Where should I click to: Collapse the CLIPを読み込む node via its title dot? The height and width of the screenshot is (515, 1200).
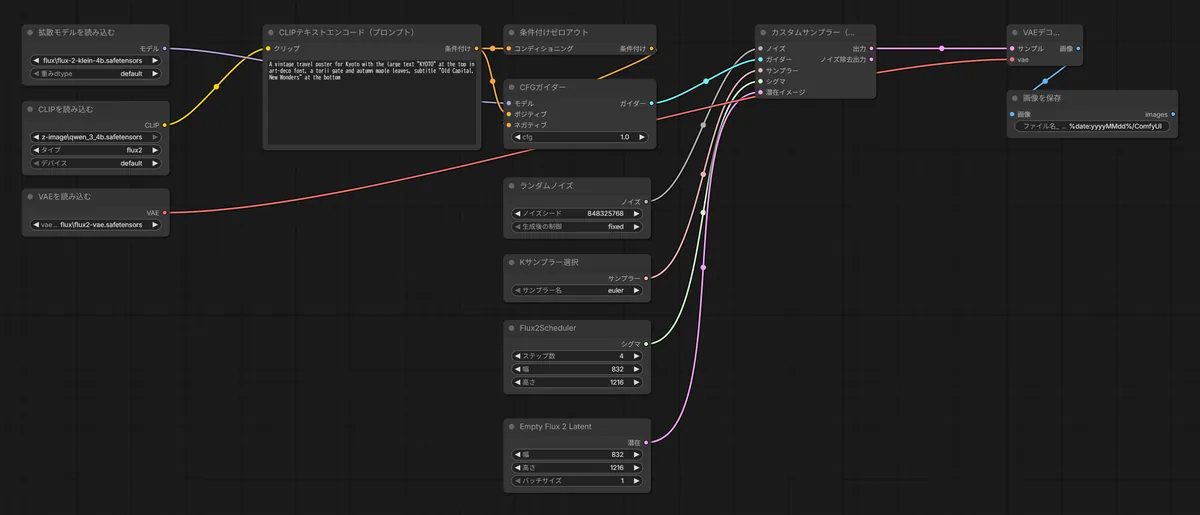tap(31, 109)
